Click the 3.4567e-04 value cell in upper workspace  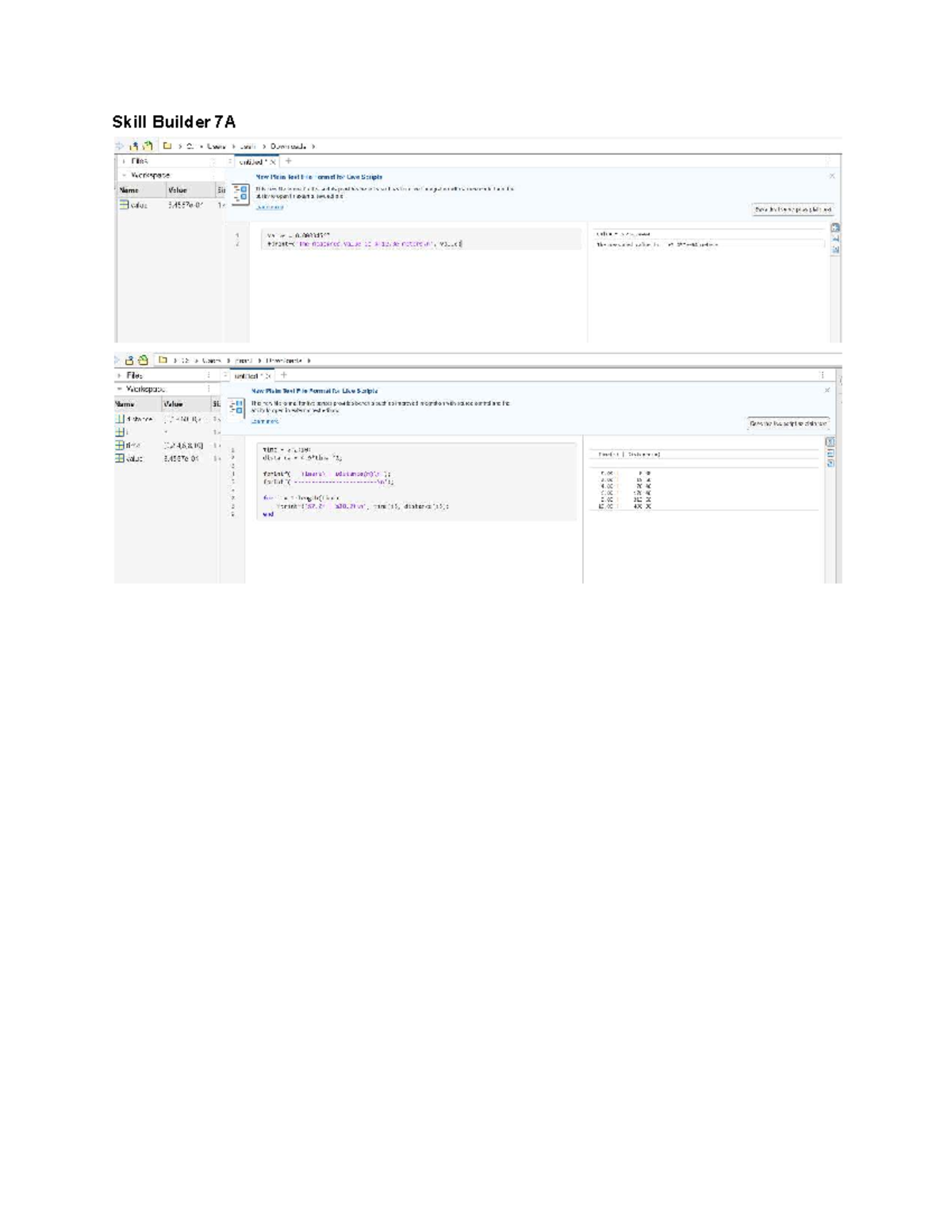(186, 205)
